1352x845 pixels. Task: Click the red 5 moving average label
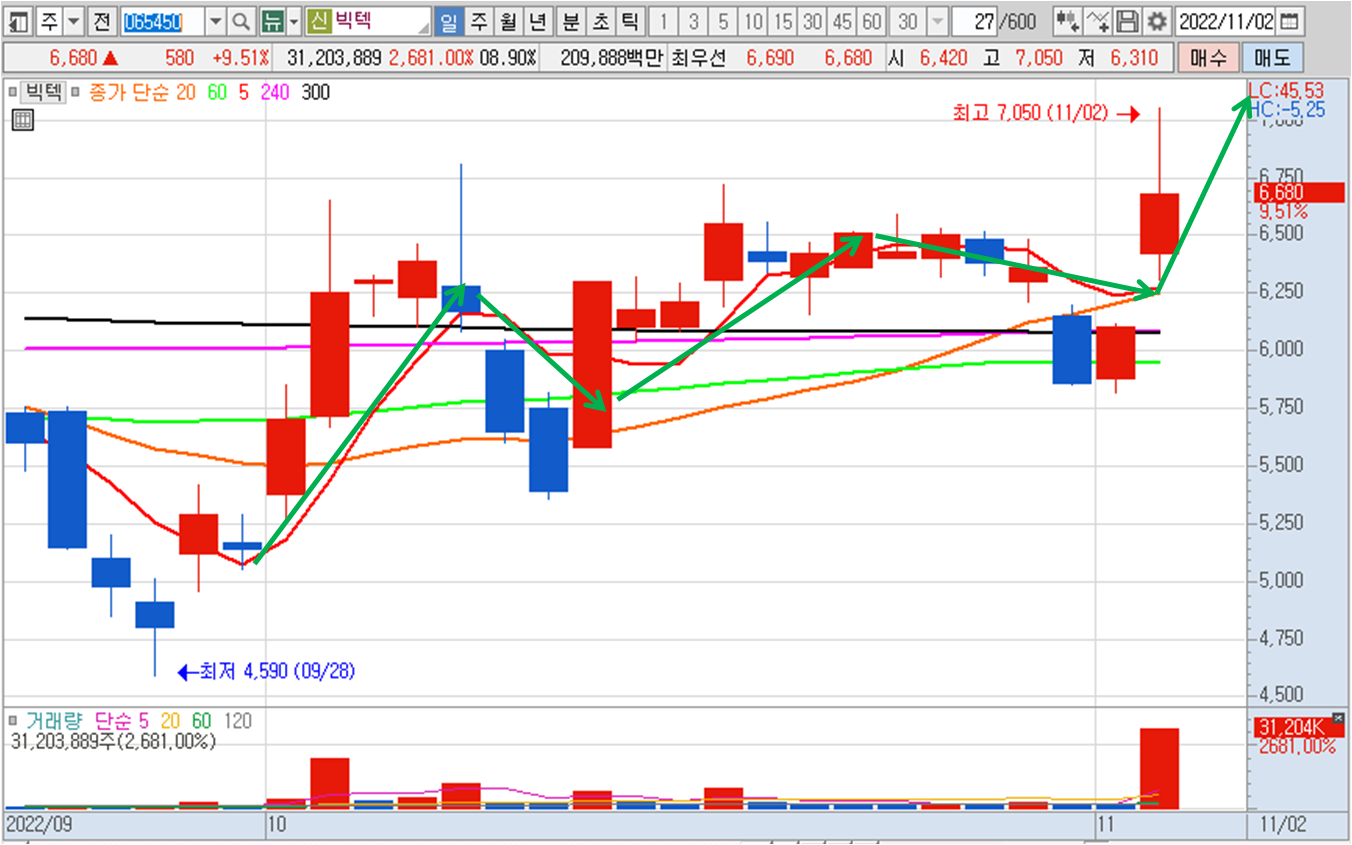click(x=244, y=93)
